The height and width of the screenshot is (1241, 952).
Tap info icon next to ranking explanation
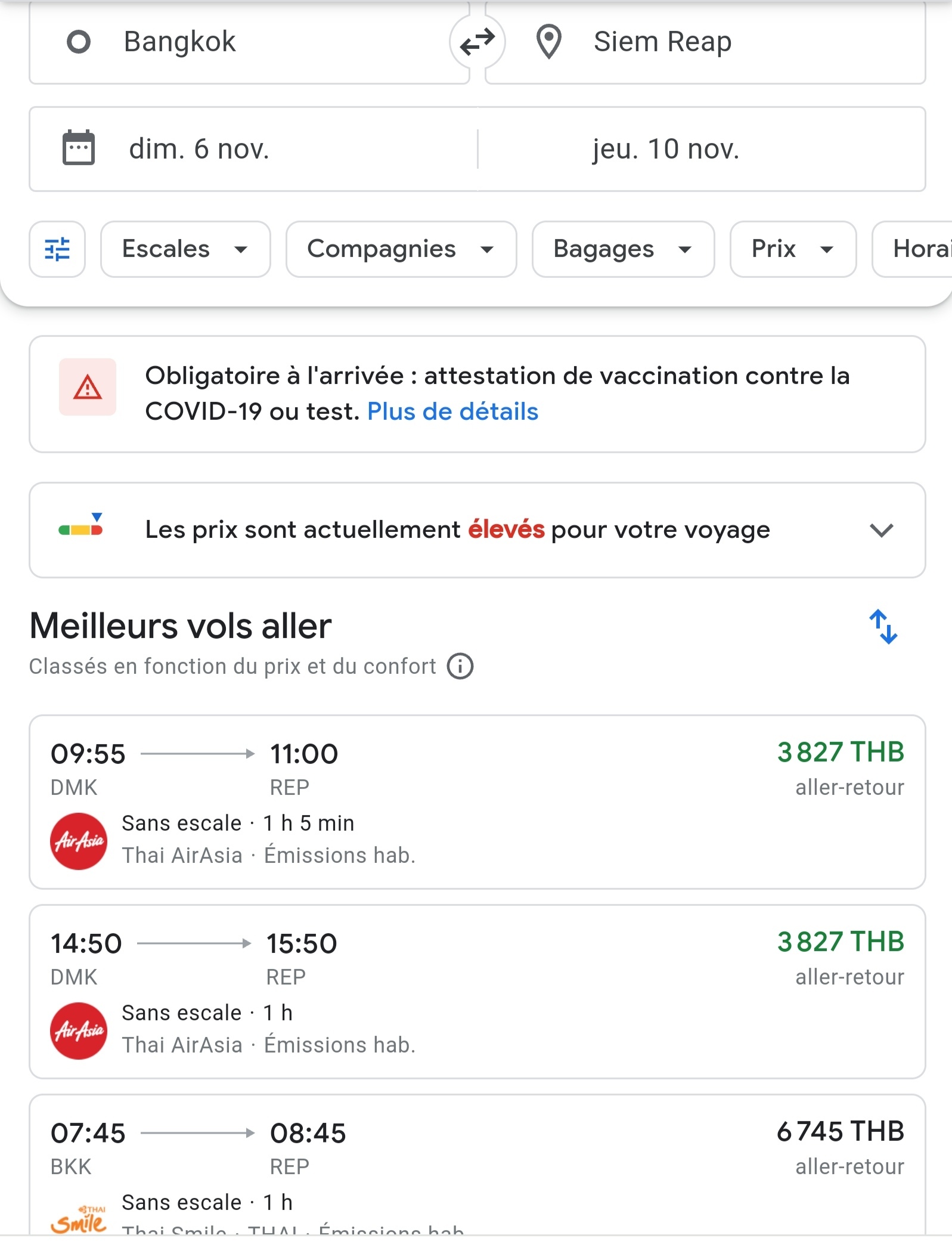click(460, 666)
